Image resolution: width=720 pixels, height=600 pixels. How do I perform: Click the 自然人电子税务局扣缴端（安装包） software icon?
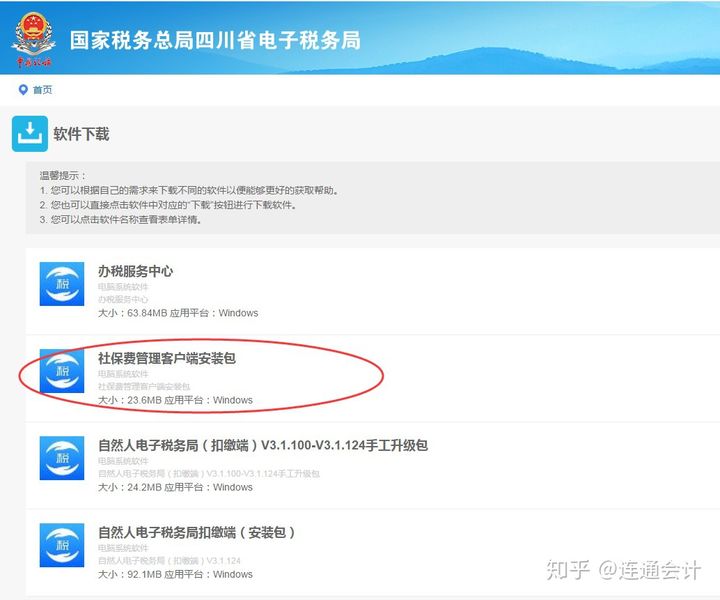point(62,545)
